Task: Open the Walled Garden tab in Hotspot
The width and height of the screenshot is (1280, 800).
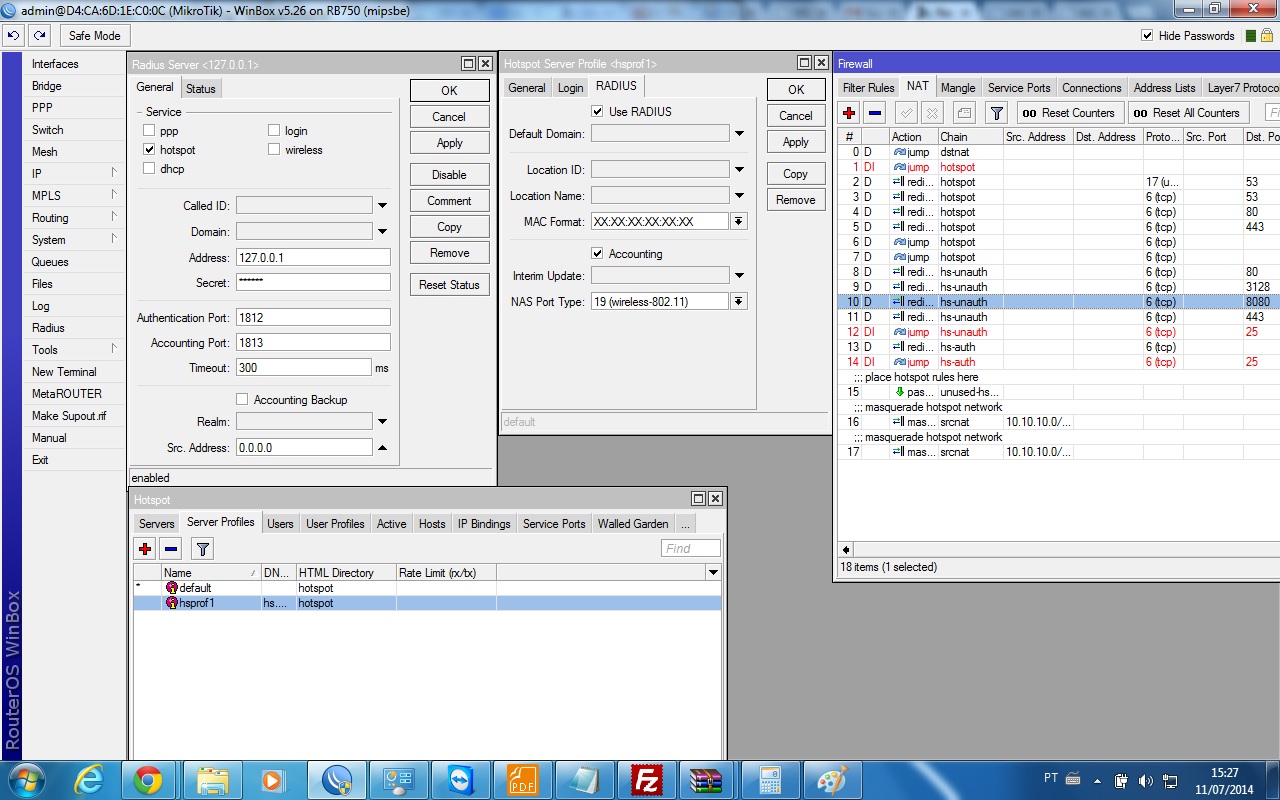Action: pos(632,524)
